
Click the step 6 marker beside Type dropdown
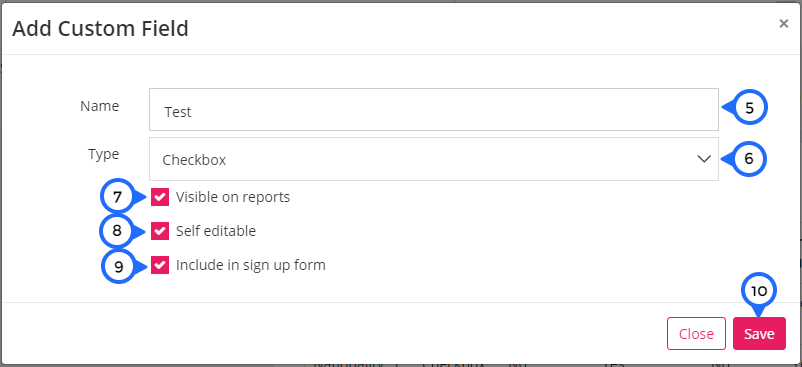749,159
